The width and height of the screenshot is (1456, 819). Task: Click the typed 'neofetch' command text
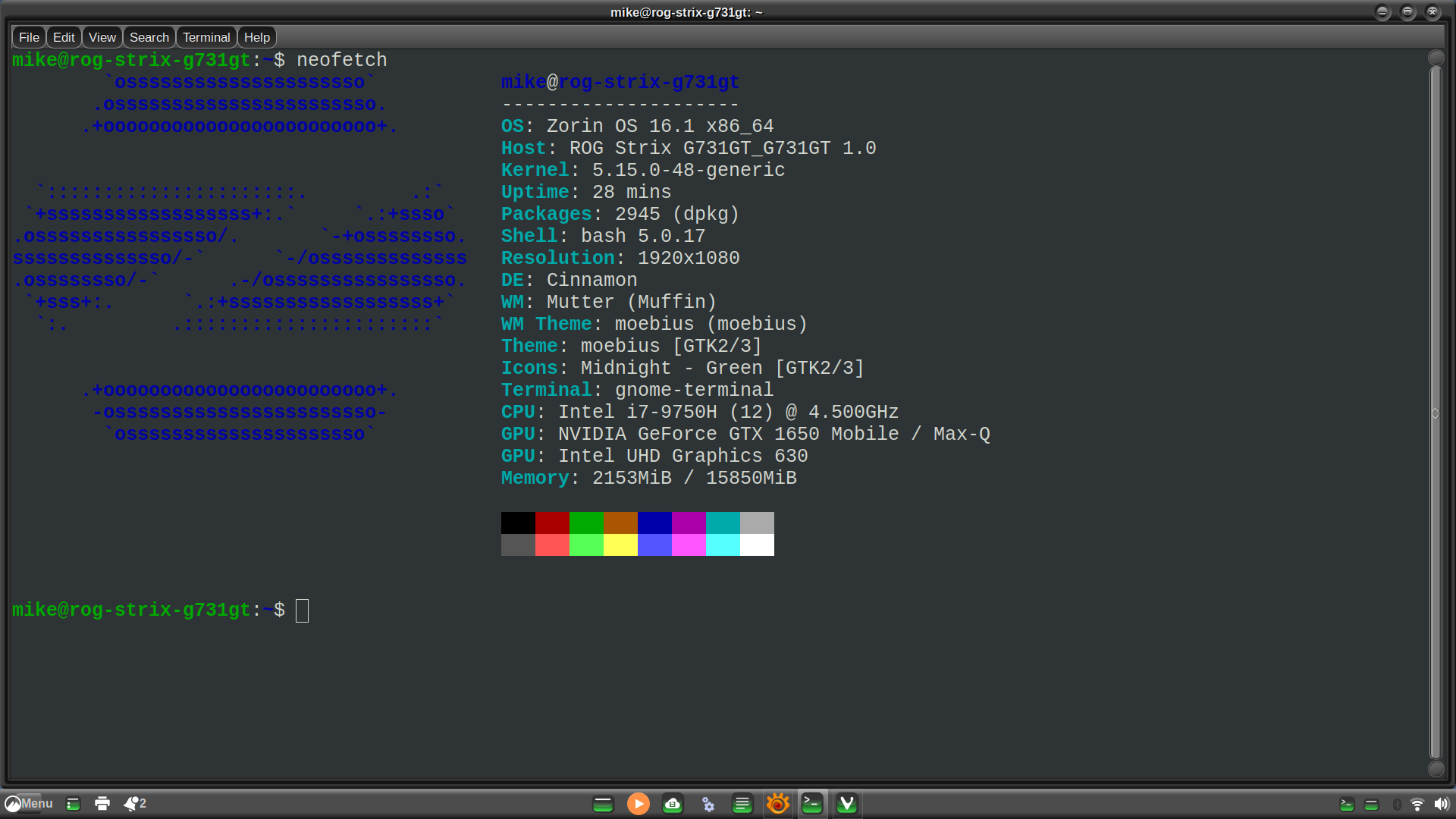[x=342, y=60]
